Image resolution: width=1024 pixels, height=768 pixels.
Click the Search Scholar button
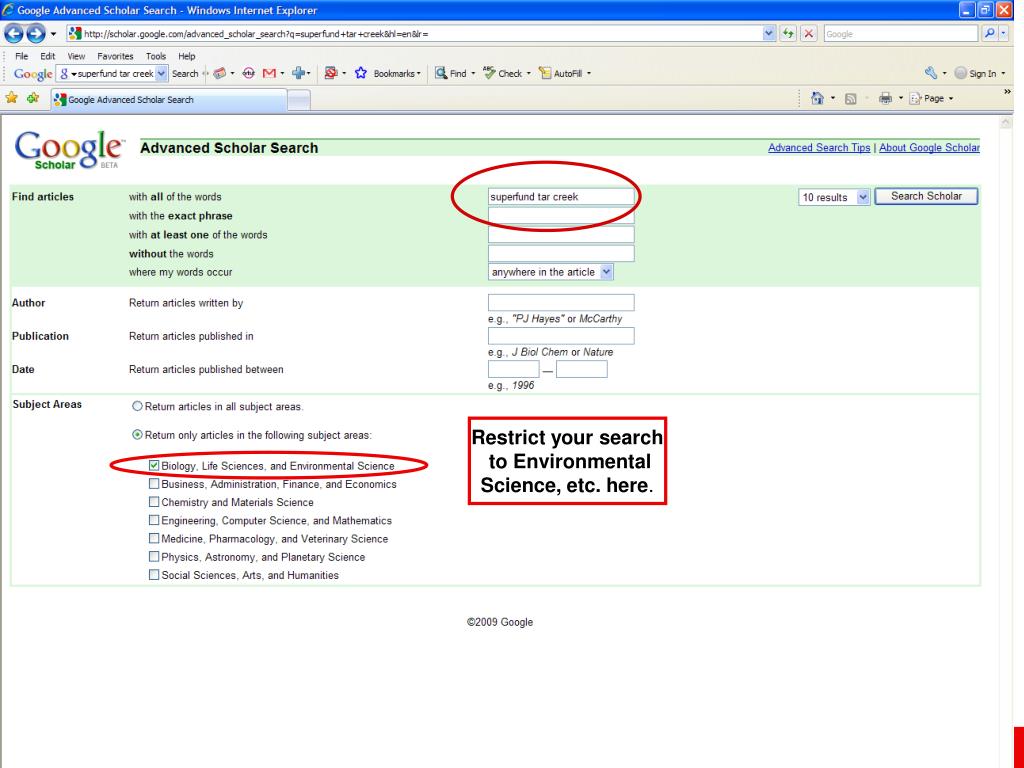(926, 196)
